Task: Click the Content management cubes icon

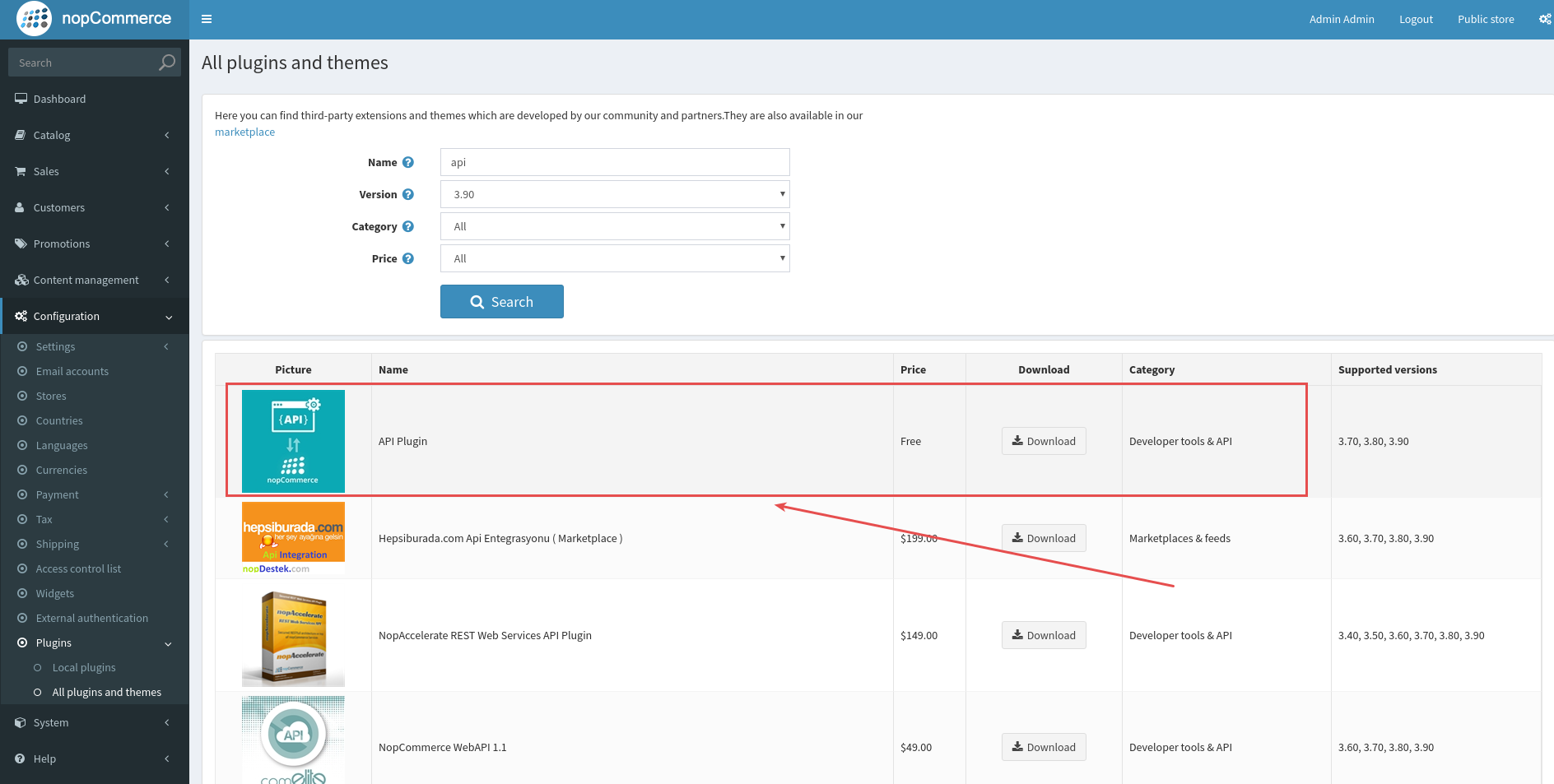Action: pyautogui.click(x=21, y=280)
